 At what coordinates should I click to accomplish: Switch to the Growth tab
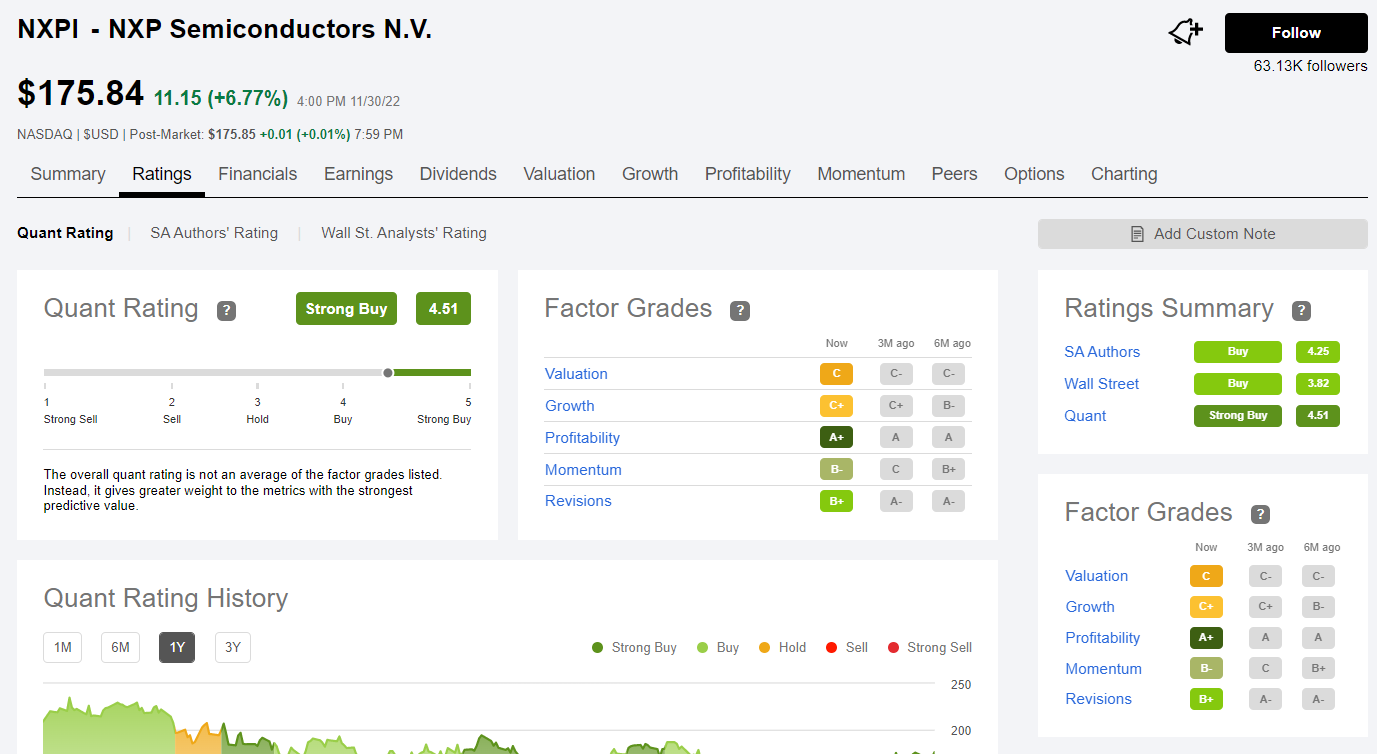pyautogui.click(x=650, y=174)
